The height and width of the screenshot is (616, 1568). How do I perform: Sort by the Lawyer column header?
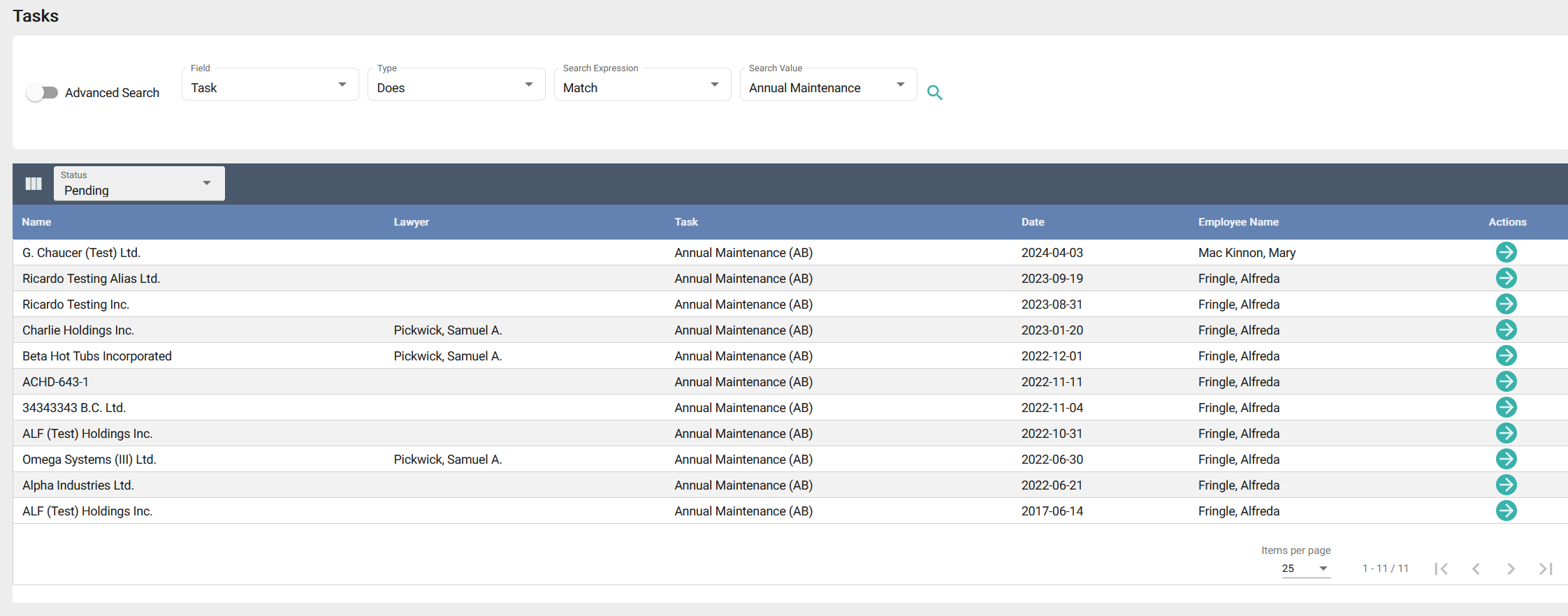coord(412,222)
